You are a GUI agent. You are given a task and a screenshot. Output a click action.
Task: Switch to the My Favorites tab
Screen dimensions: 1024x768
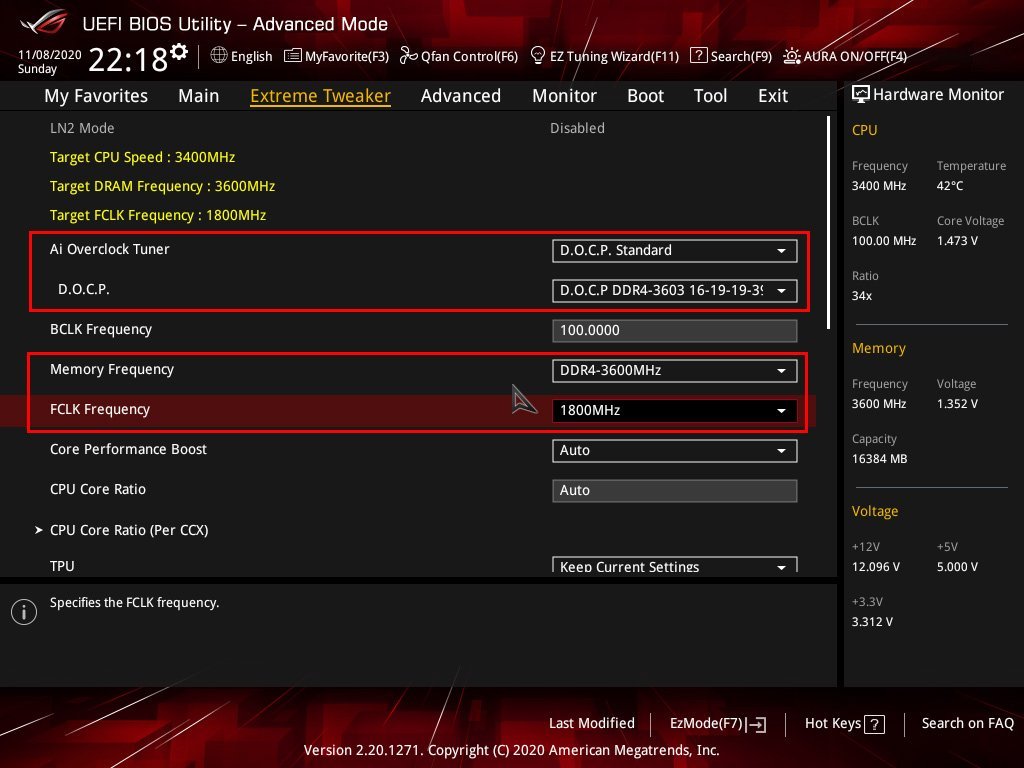96,96
